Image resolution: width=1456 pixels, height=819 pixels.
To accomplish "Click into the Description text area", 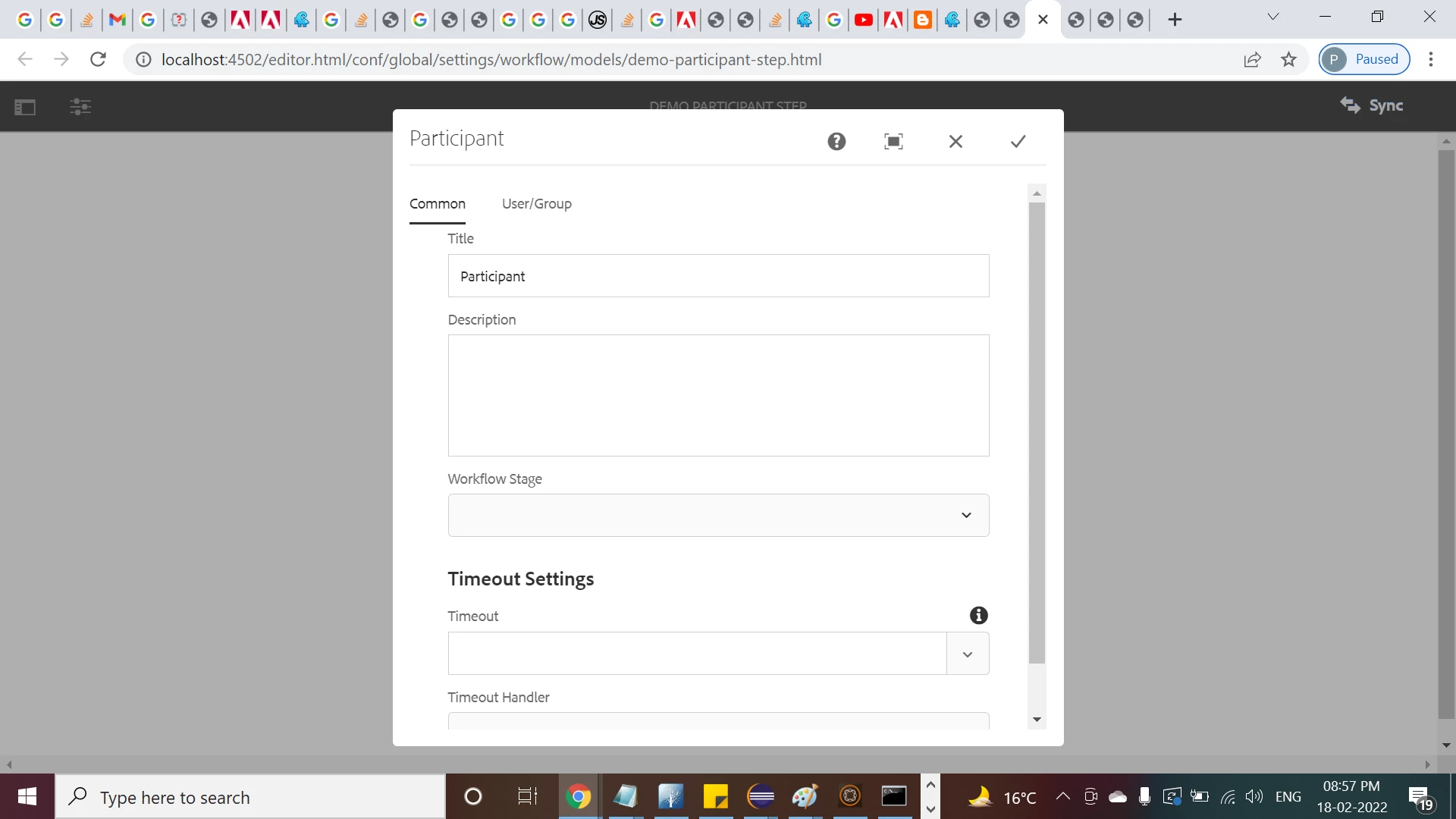I will tap(718, 395).
